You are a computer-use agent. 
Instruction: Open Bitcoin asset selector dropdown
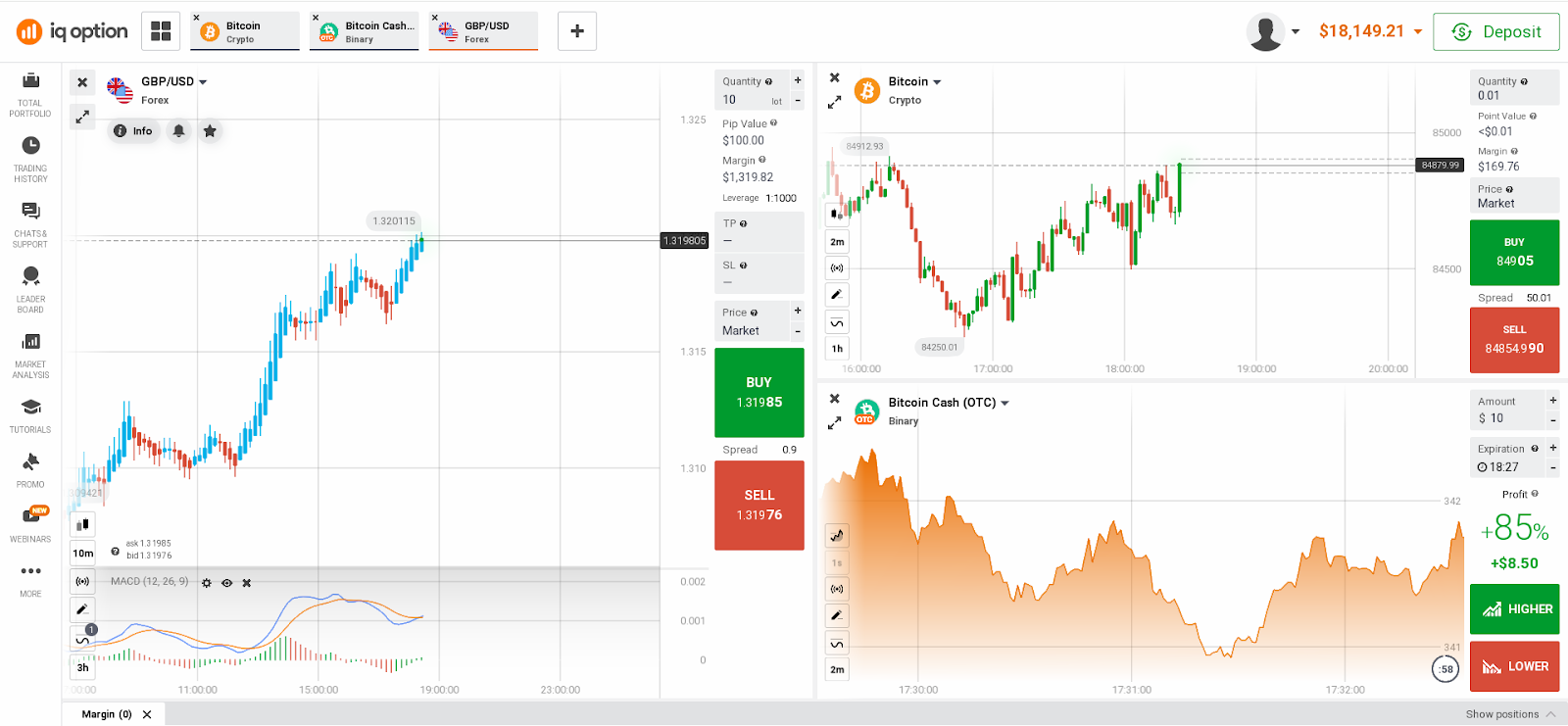click(x=914, y=81)
